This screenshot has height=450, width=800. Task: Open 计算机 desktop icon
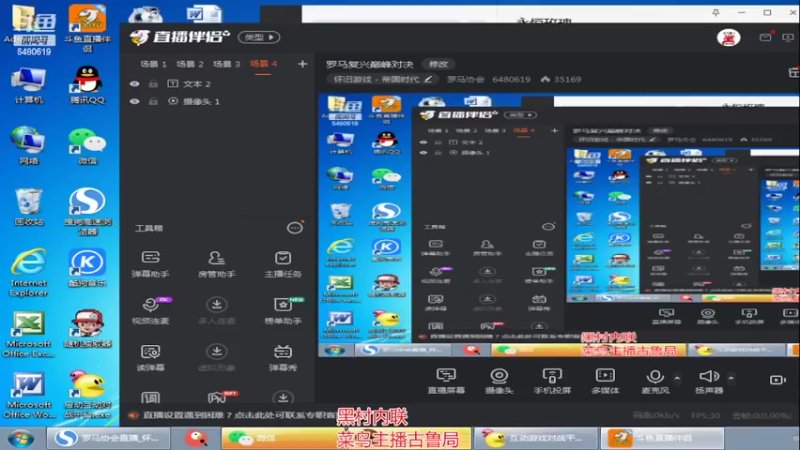tap(29, 85)
